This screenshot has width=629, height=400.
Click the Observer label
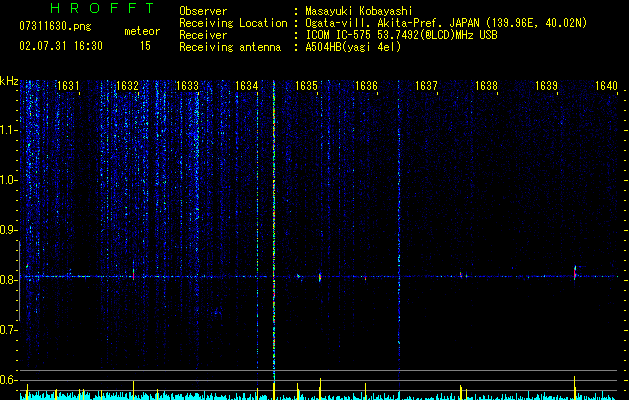tap(203, 11)
